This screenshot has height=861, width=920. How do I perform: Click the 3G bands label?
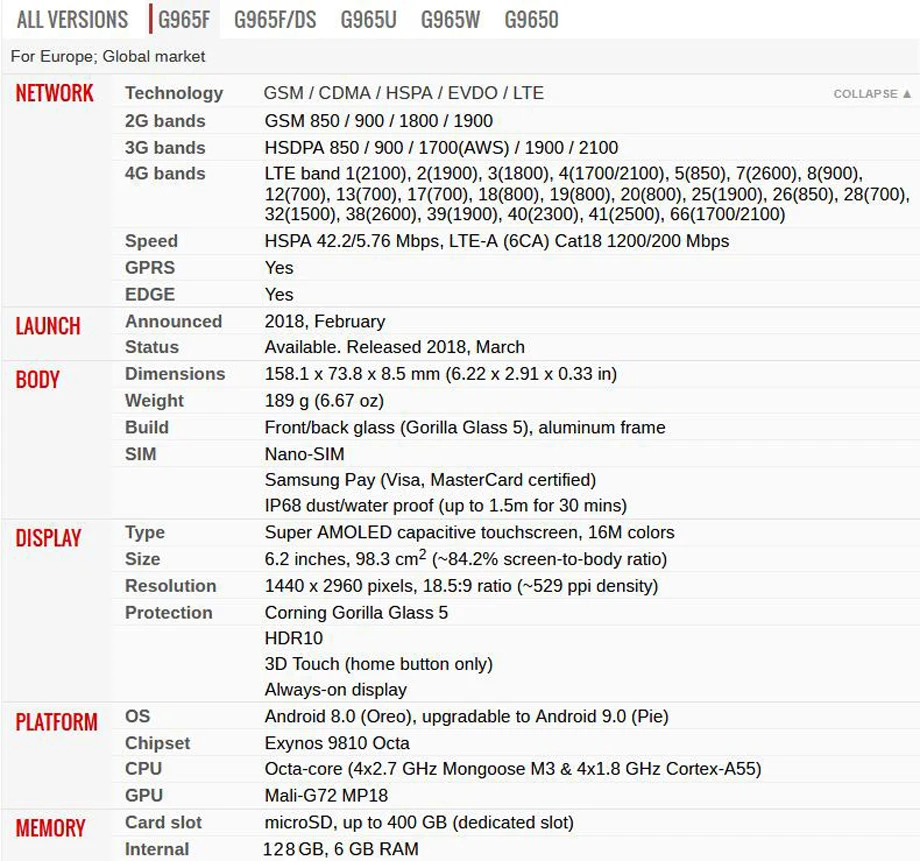(165, 148)
